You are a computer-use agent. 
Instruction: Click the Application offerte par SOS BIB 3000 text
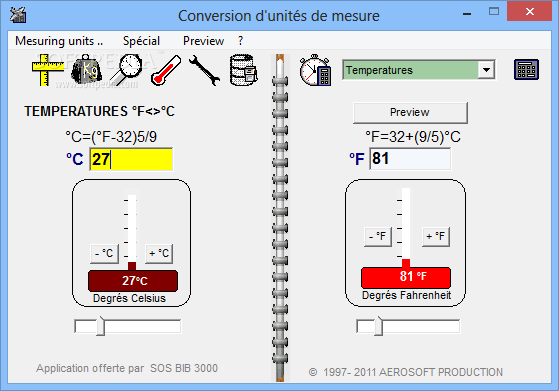[x=127, y=368]
